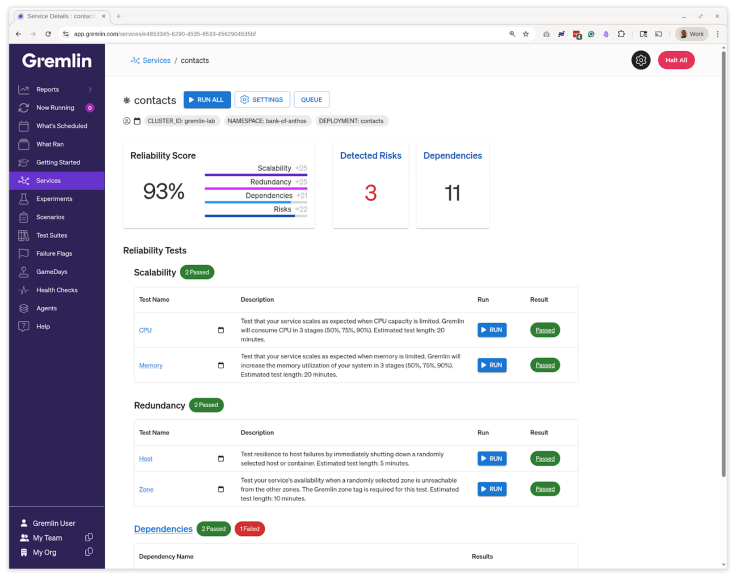
Task: Click the gear icon beside Halt All
Action: [x=641, y=60]
